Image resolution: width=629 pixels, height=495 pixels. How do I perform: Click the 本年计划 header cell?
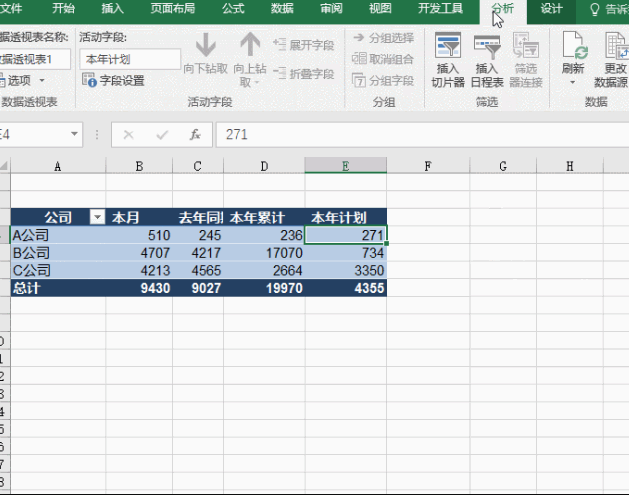pos(346,217)
